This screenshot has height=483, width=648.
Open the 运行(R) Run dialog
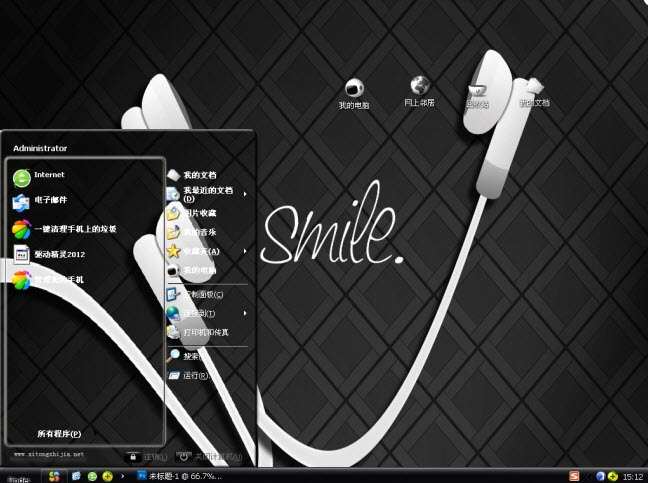click(x=188, y=375)
